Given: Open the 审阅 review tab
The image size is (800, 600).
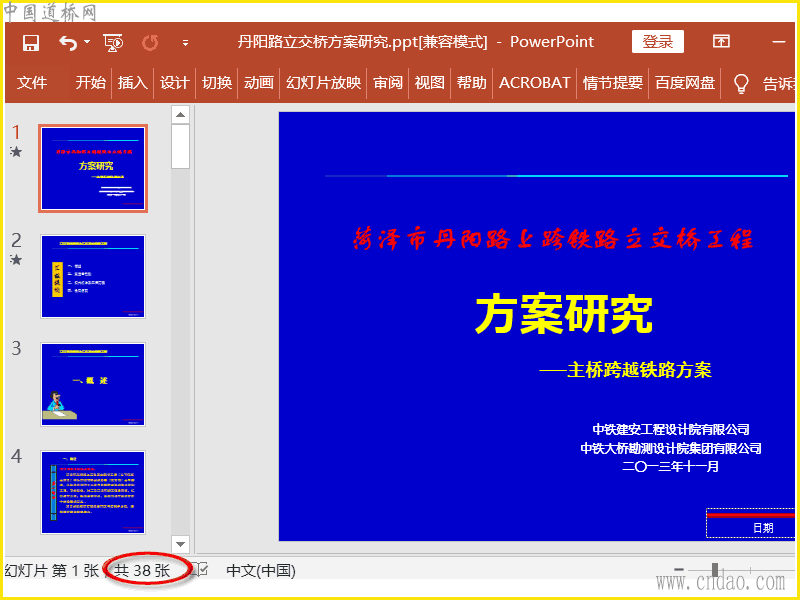Looking at the screenshot, I should [x=388, y=83].
